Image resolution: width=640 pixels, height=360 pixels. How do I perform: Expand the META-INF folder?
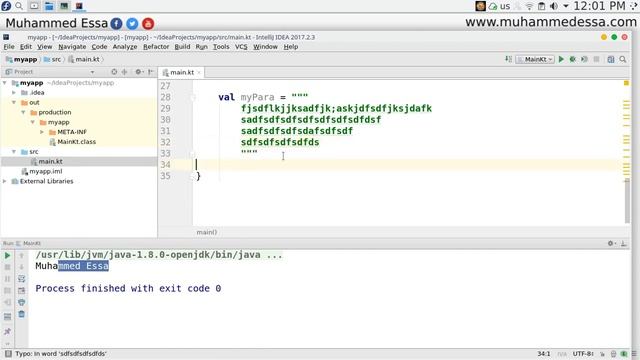42,132
